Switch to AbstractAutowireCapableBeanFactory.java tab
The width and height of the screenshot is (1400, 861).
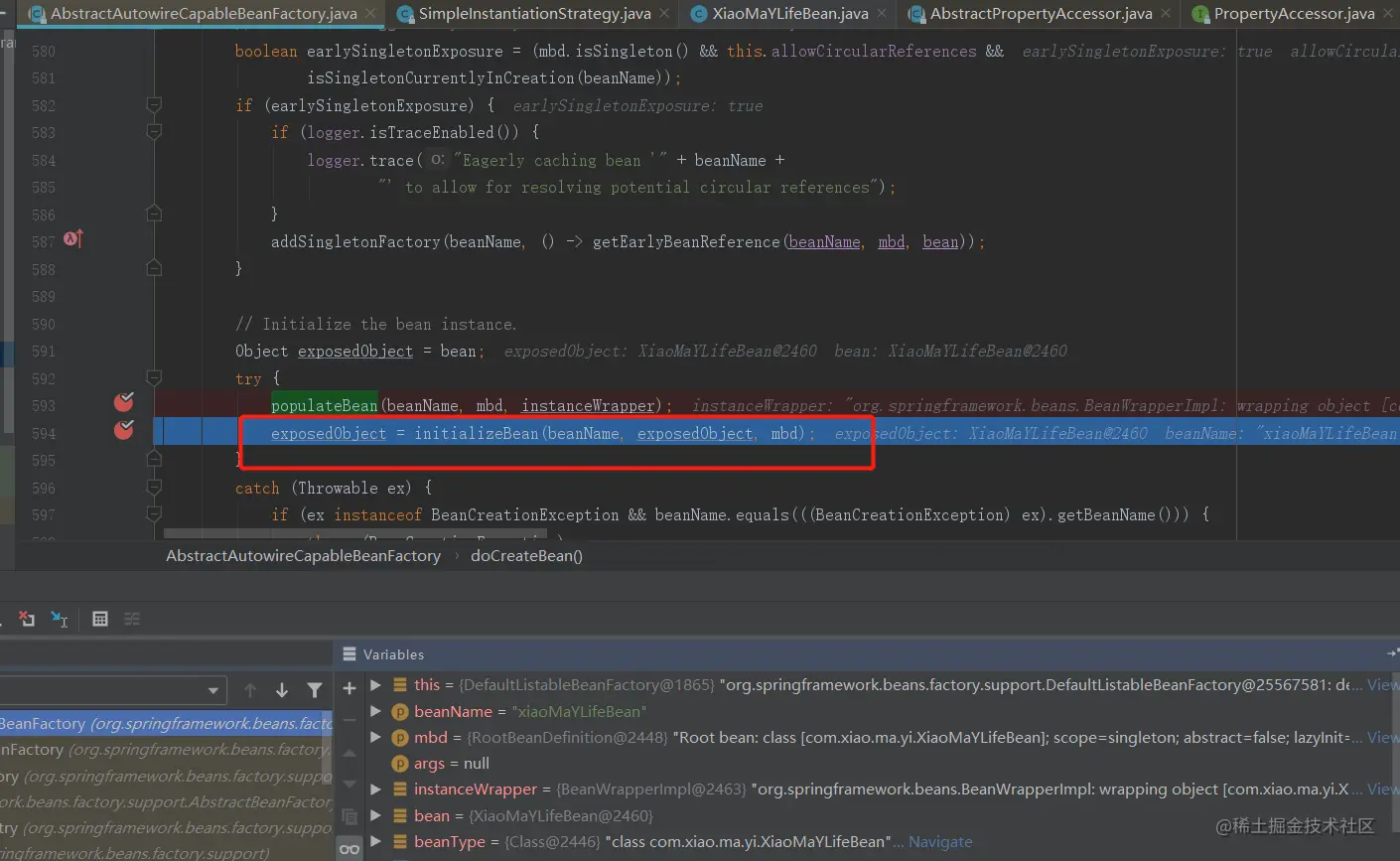tap(204, 14)
